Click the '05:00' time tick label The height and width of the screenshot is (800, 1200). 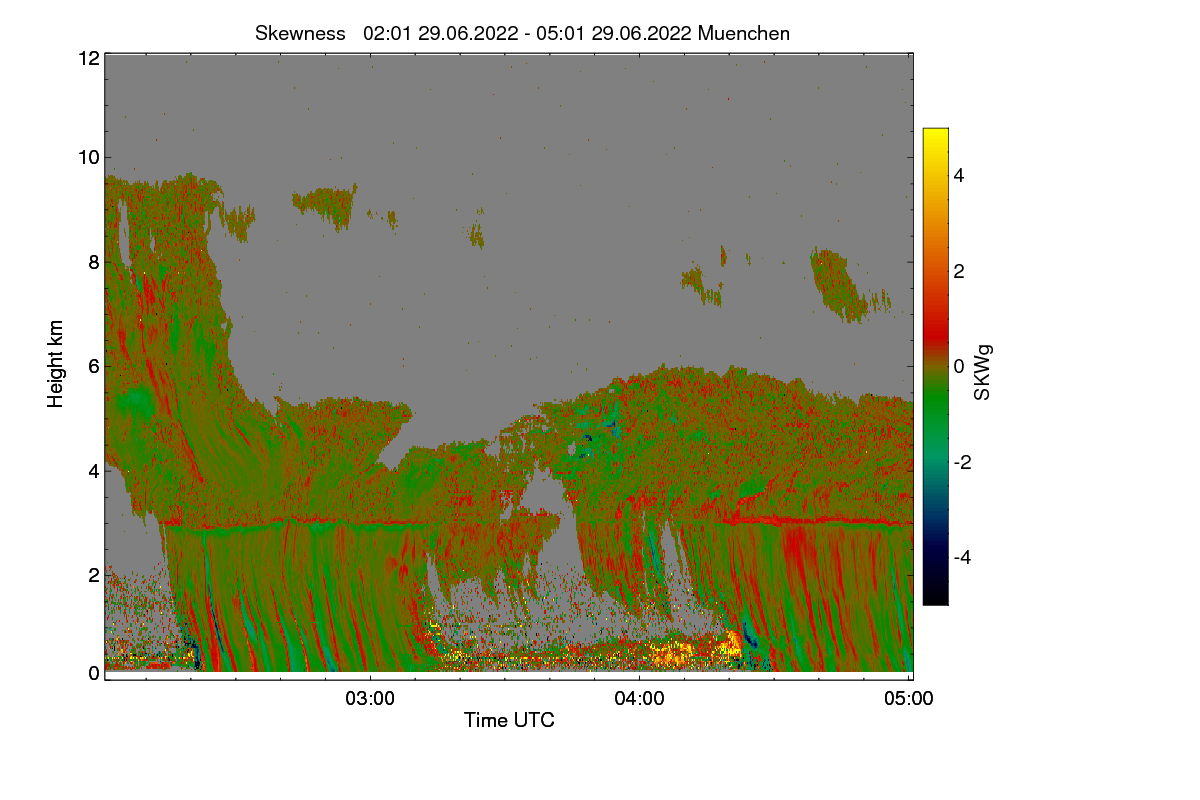pos(909,698)
